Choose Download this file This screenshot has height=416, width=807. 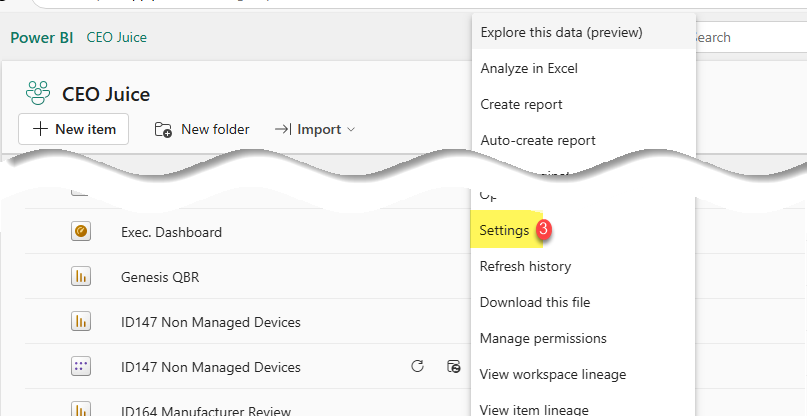click(x=535, y=302)
